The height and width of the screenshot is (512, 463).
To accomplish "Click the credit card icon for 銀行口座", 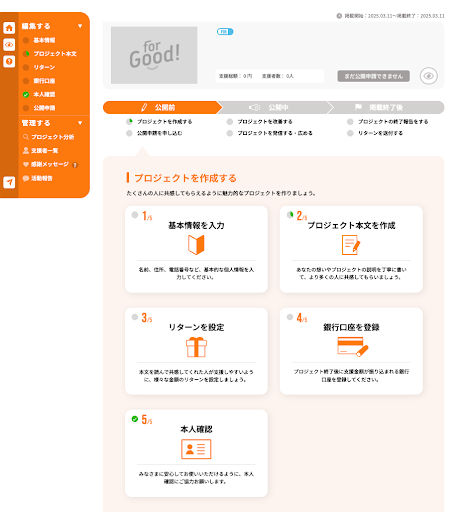I will tap(353, 347).
